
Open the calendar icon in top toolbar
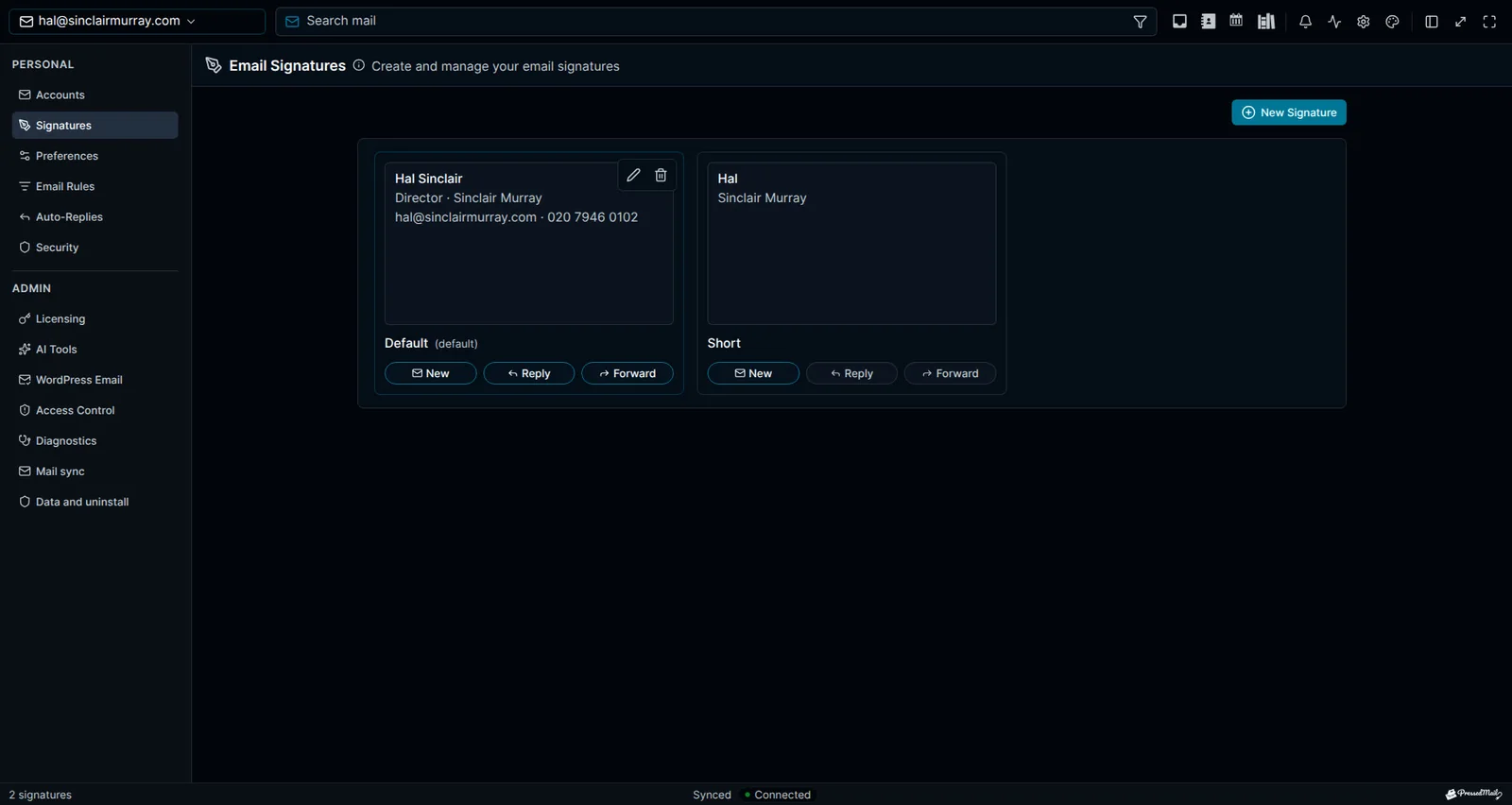pos(1236,21)
